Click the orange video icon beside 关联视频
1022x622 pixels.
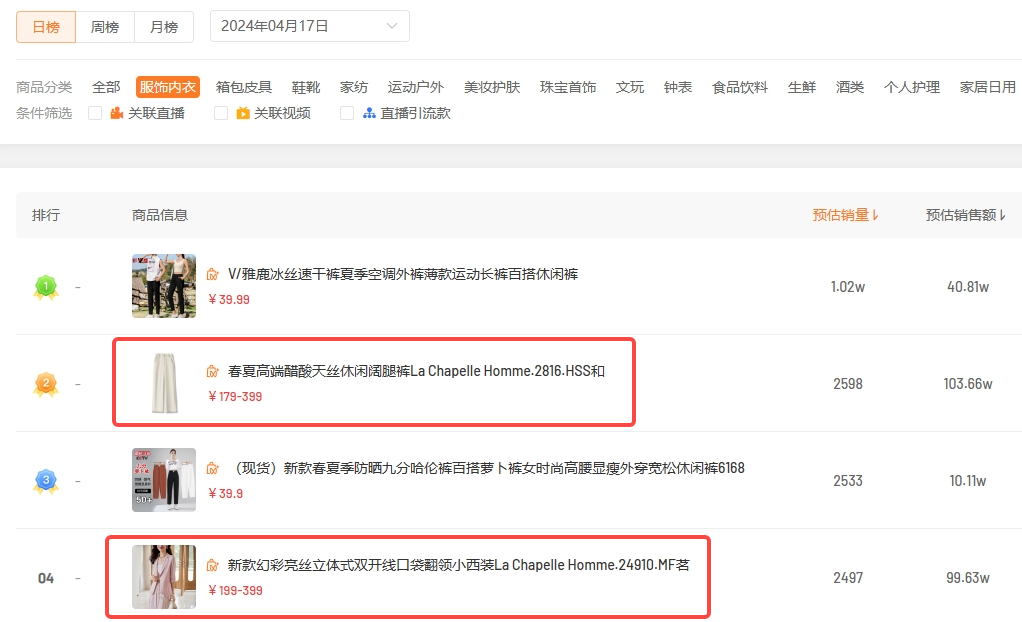243,113
